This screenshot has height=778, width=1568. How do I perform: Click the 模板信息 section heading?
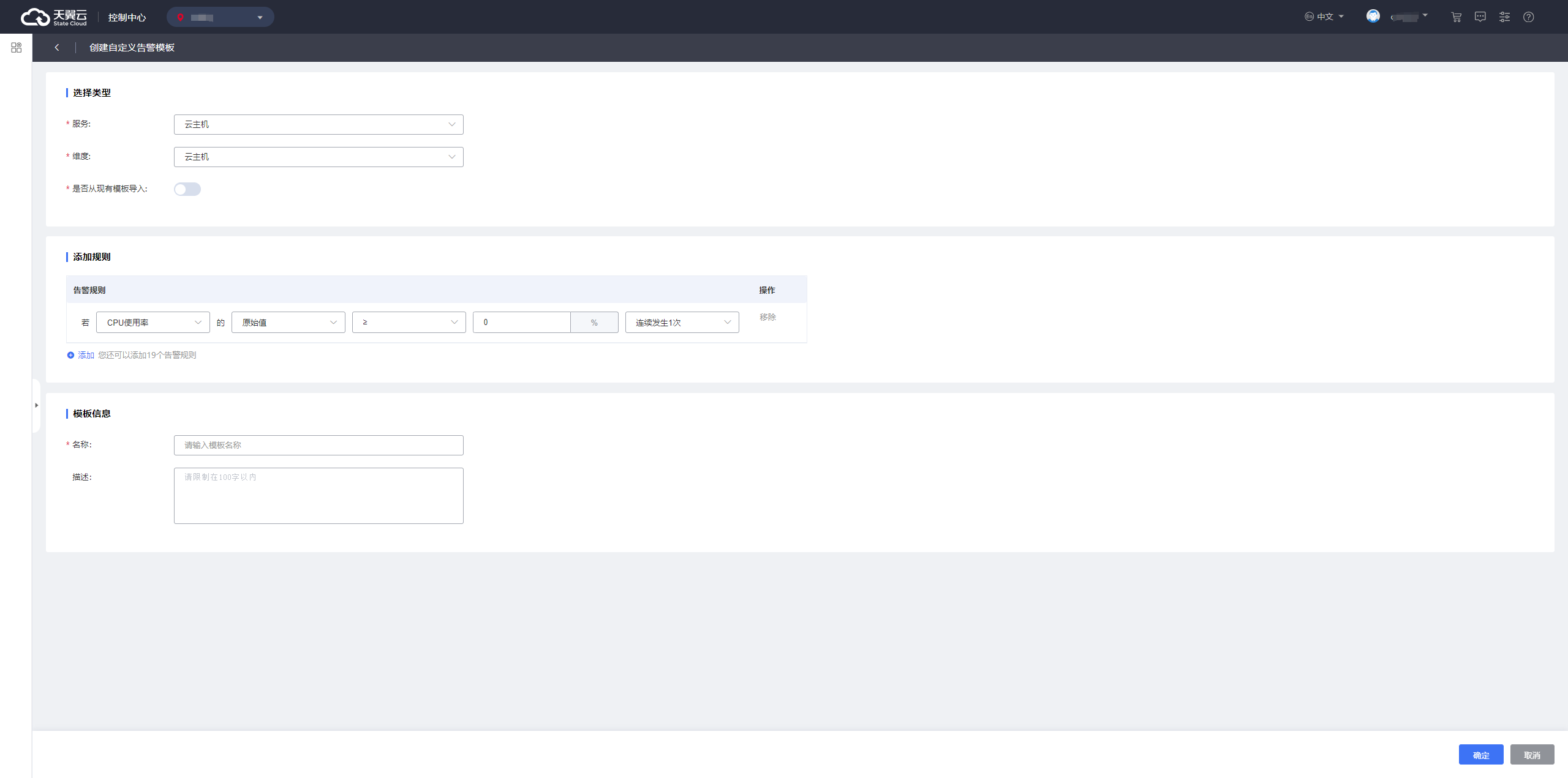(92, 413)
